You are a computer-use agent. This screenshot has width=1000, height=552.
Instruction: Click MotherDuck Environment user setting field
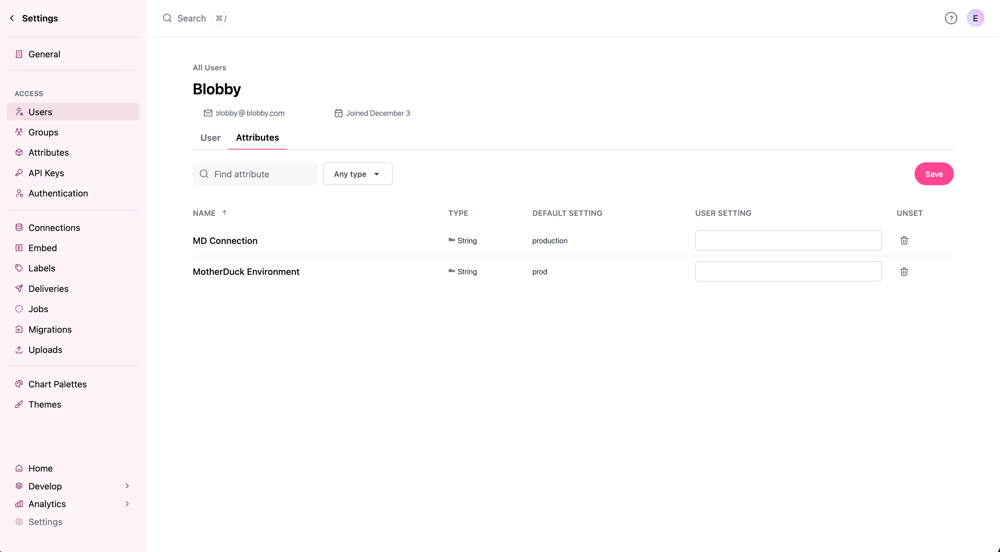click(x=788, y=272)
